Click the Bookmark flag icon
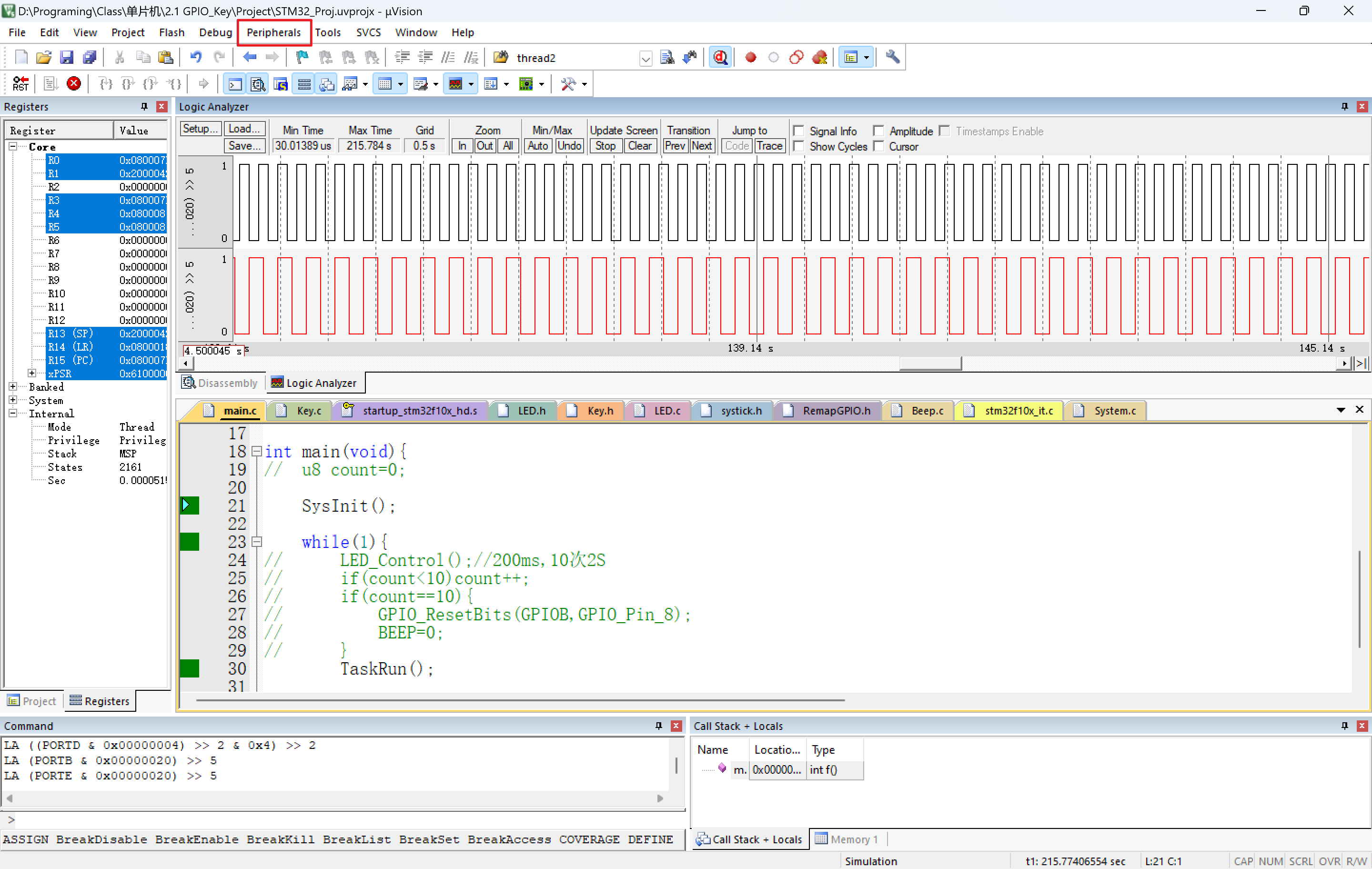 [x=302, y=58]
